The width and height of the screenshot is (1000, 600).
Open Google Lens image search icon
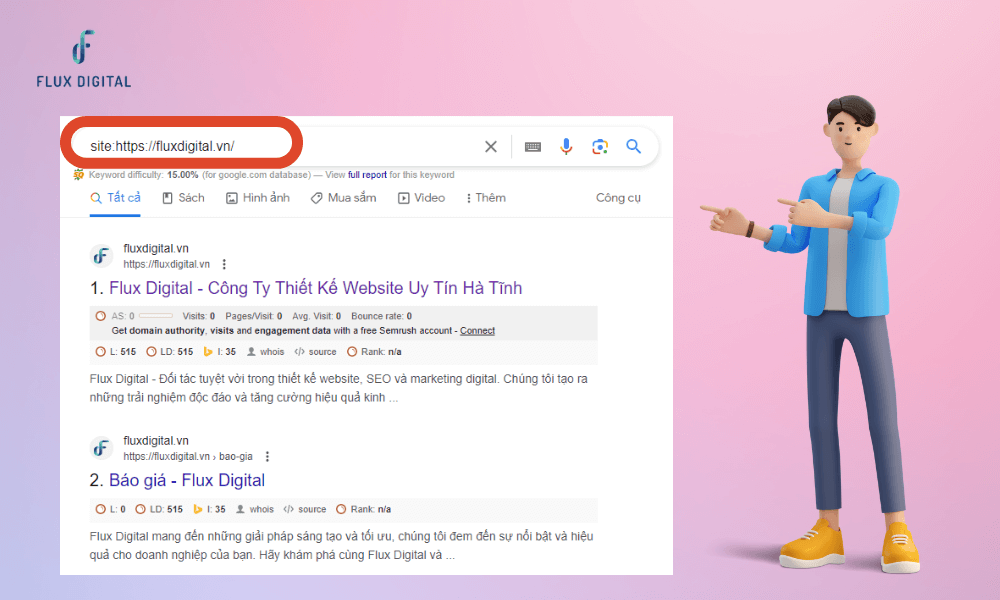pyautogui.click(x=599, y=147)
